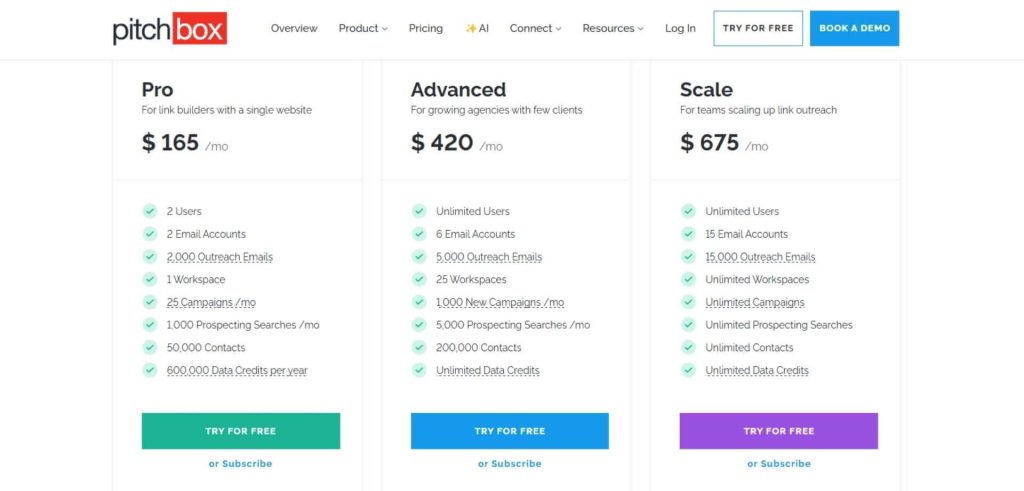Click the Pitchbox logo
This screenshot has width=1024, height=491.
[x=170, y=28]
